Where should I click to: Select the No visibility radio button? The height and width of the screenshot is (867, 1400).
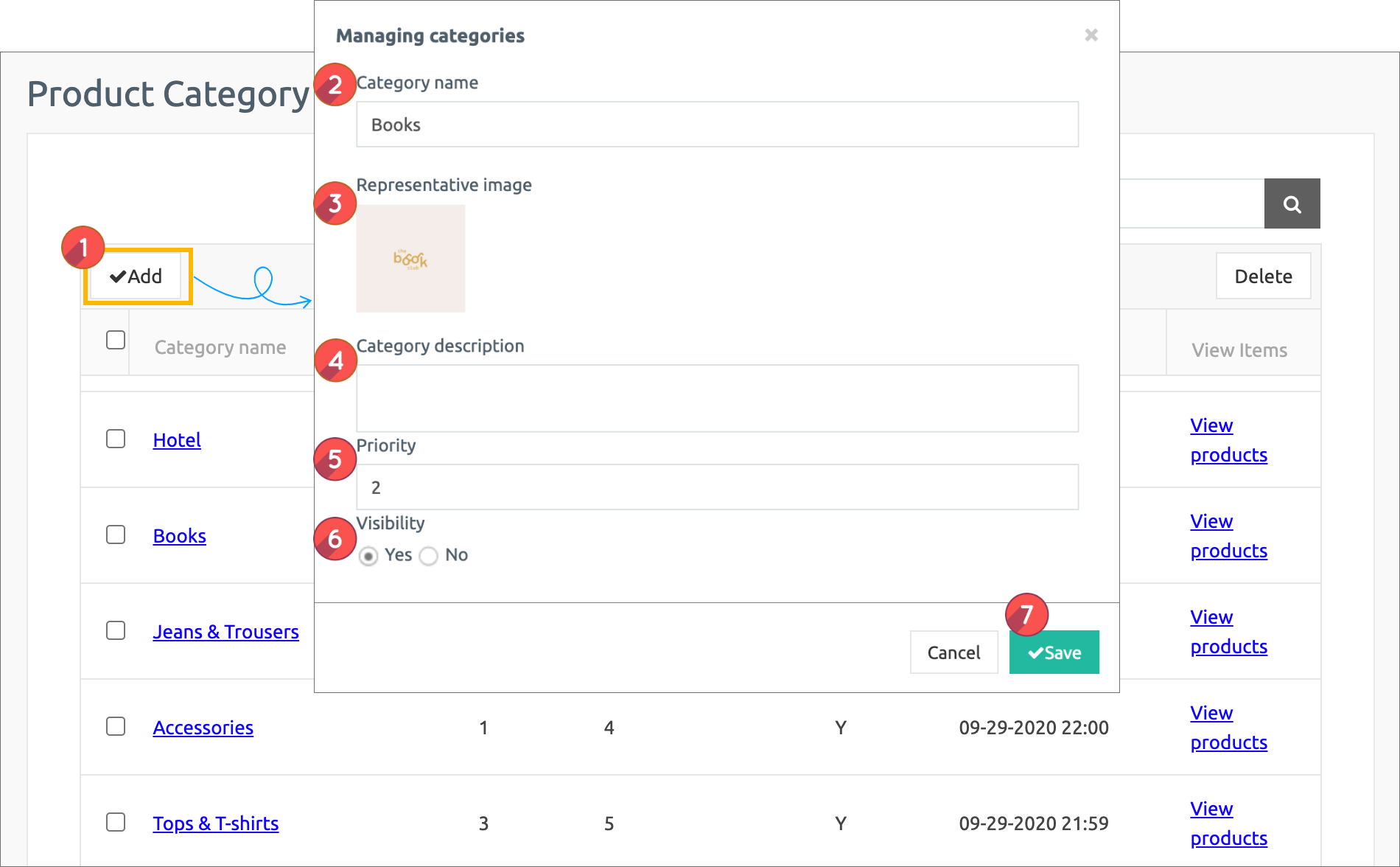pos(429,556)
